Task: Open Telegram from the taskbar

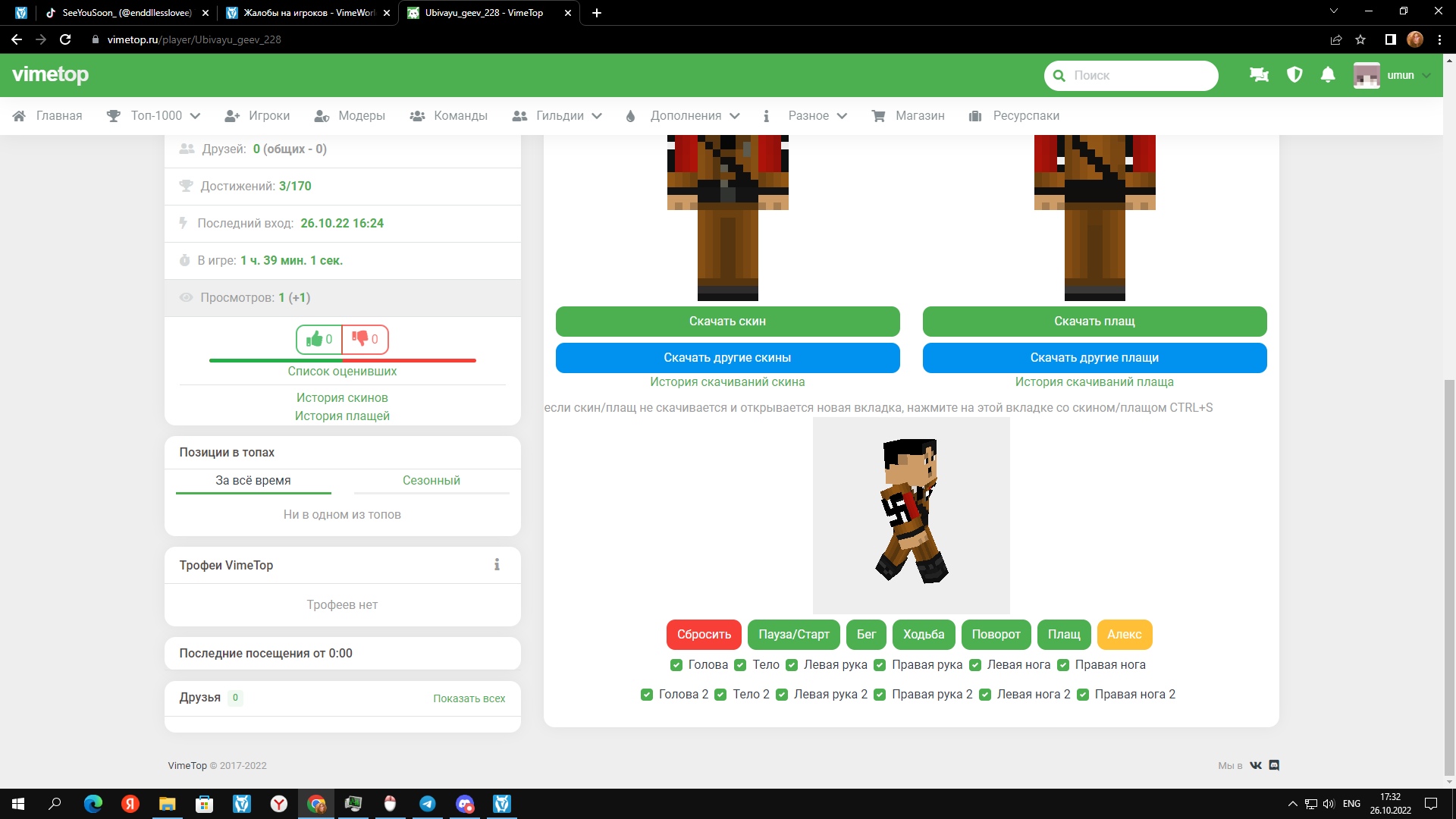Action: (428, 804)
